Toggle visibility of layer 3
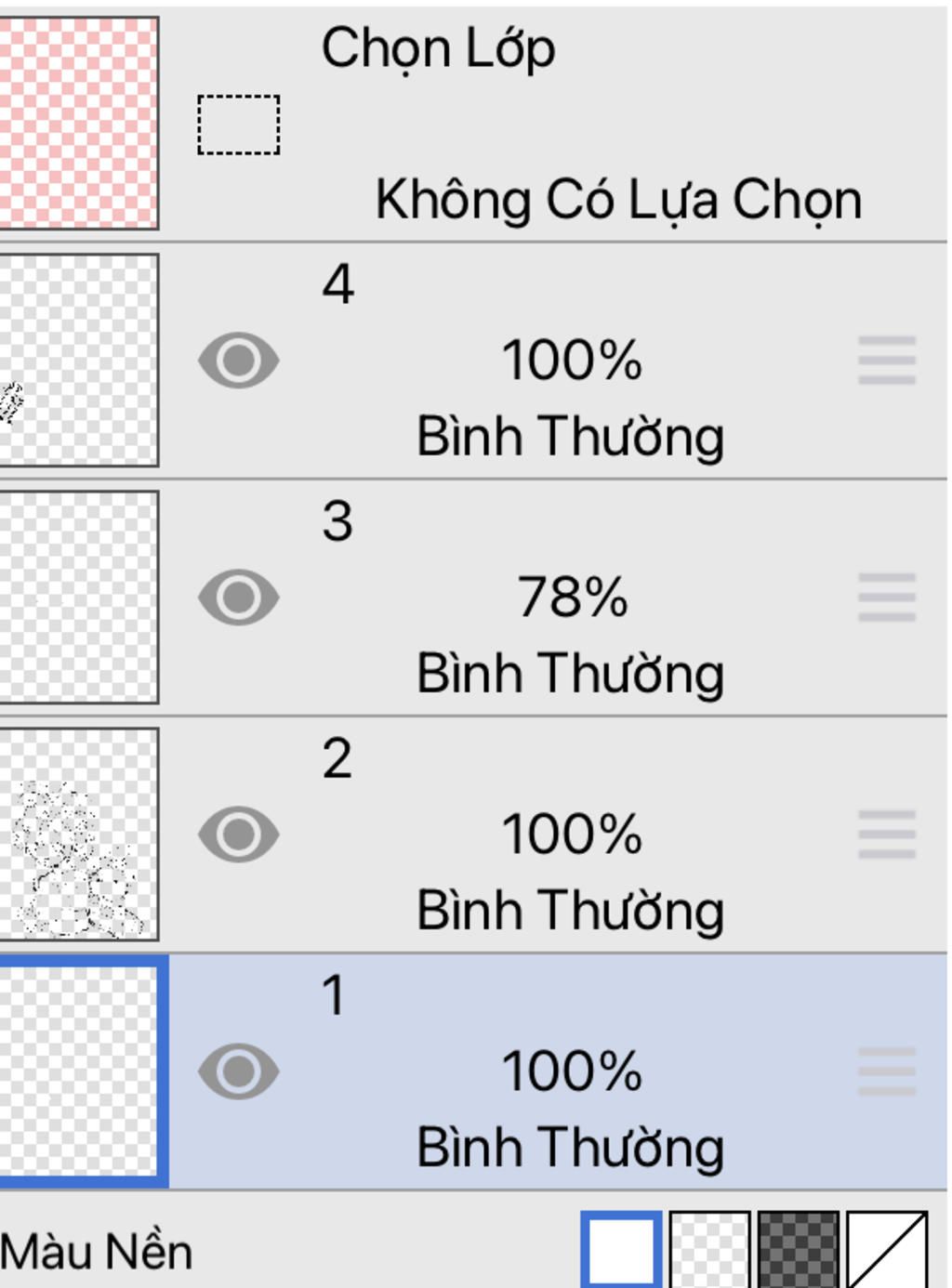952x1288 pixels. (239, 598)
